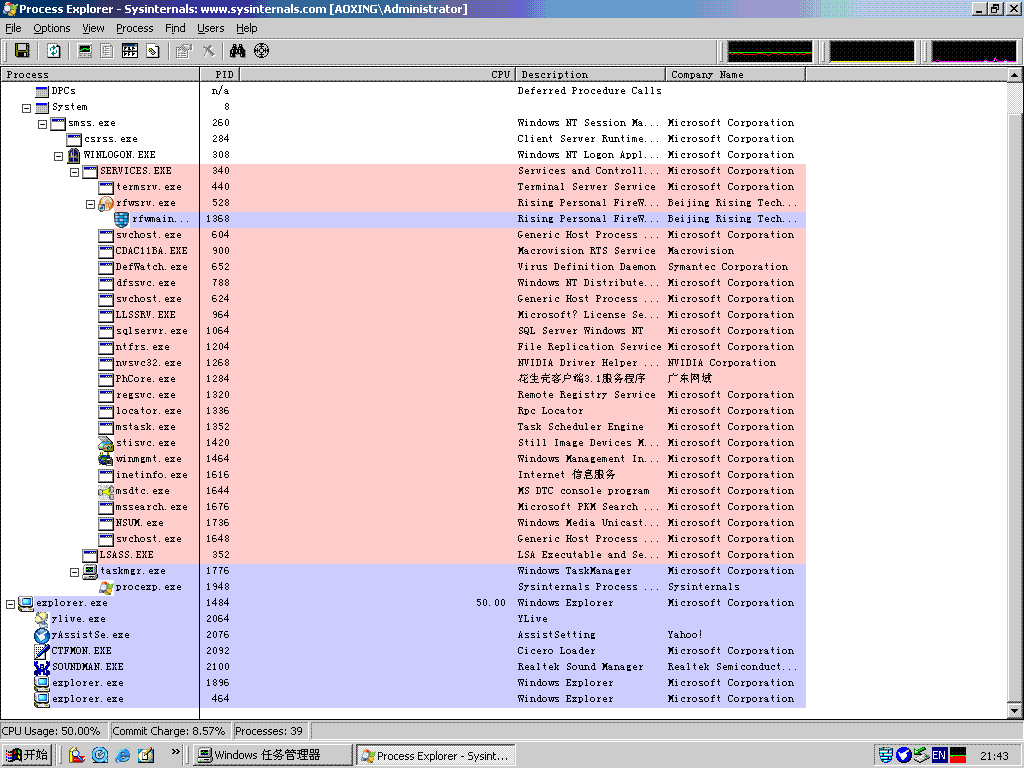Screen dimensions: 1024x768
Task: Click the yAssistSe.exe icon
Action: pos(42,635)
